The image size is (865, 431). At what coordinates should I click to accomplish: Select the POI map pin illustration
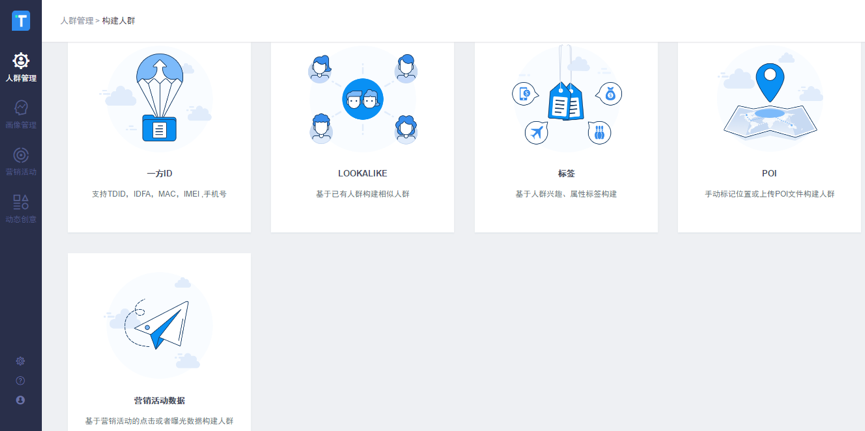pyautogui.click(x=769, y=98)
